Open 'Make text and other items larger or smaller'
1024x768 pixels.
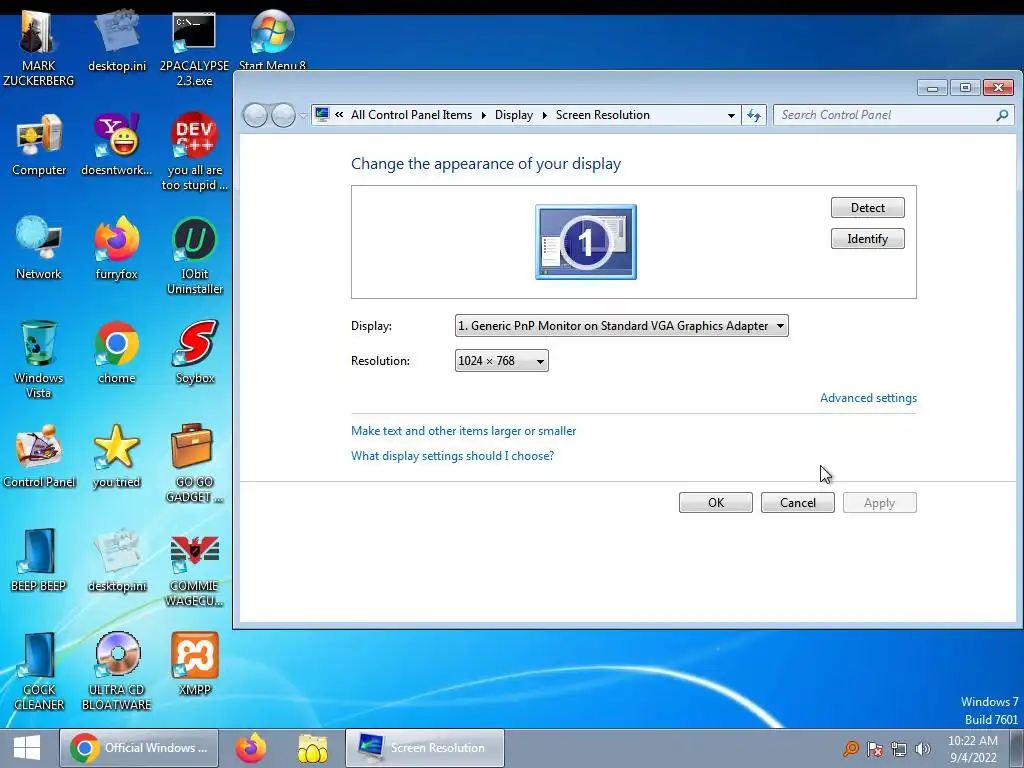click(x=464, y=431)
